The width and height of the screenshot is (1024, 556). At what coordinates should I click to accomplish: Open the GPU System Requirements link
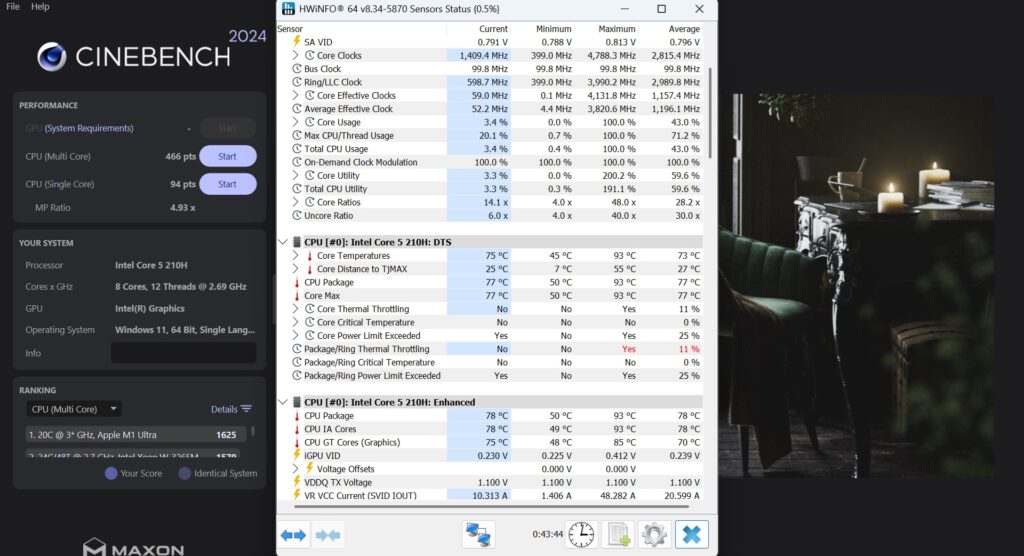[x=89, y=128]
